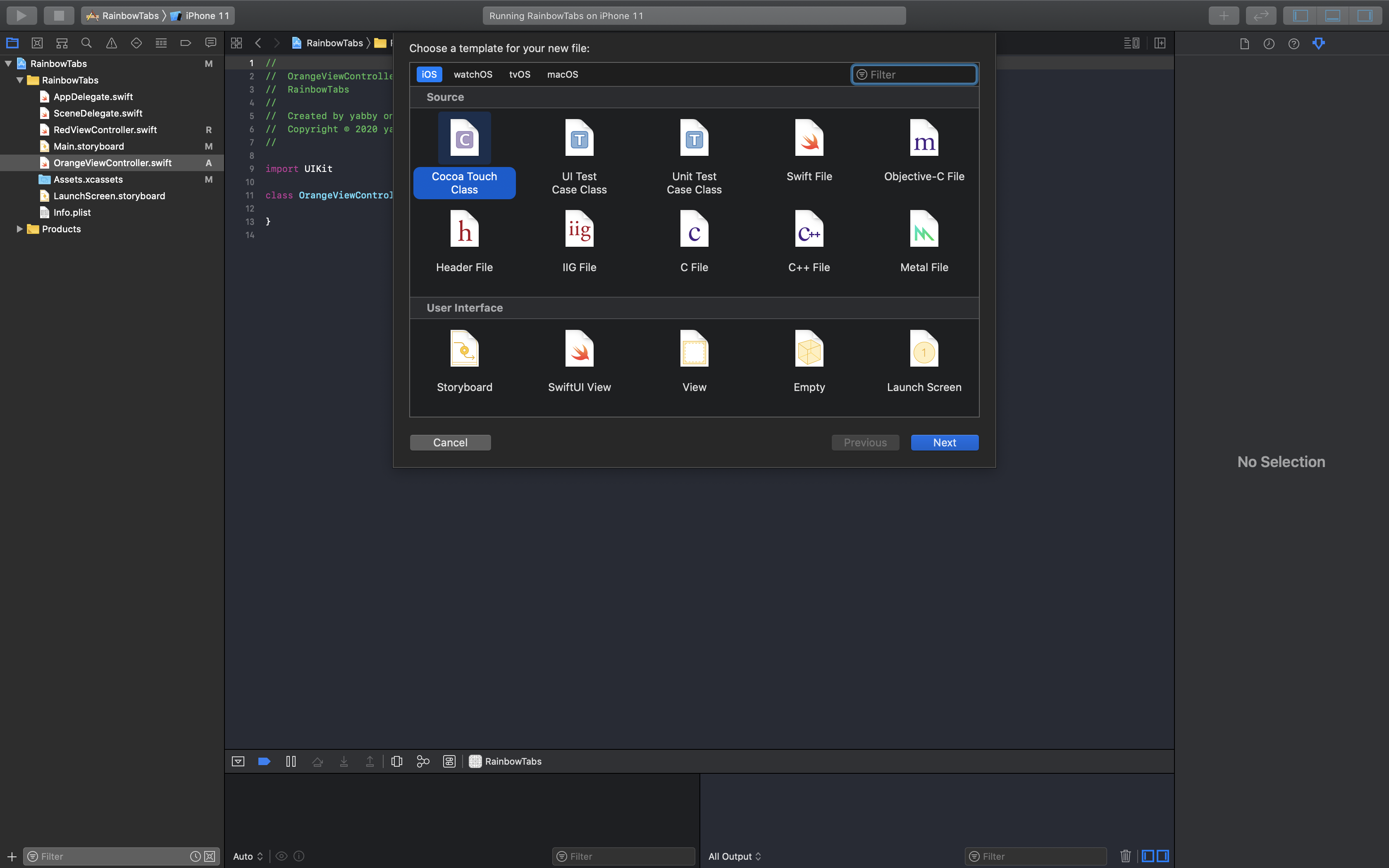1389x868 pixels.
Task: Switch to the watchOS template tab
Action: click(x=473, y=74)
